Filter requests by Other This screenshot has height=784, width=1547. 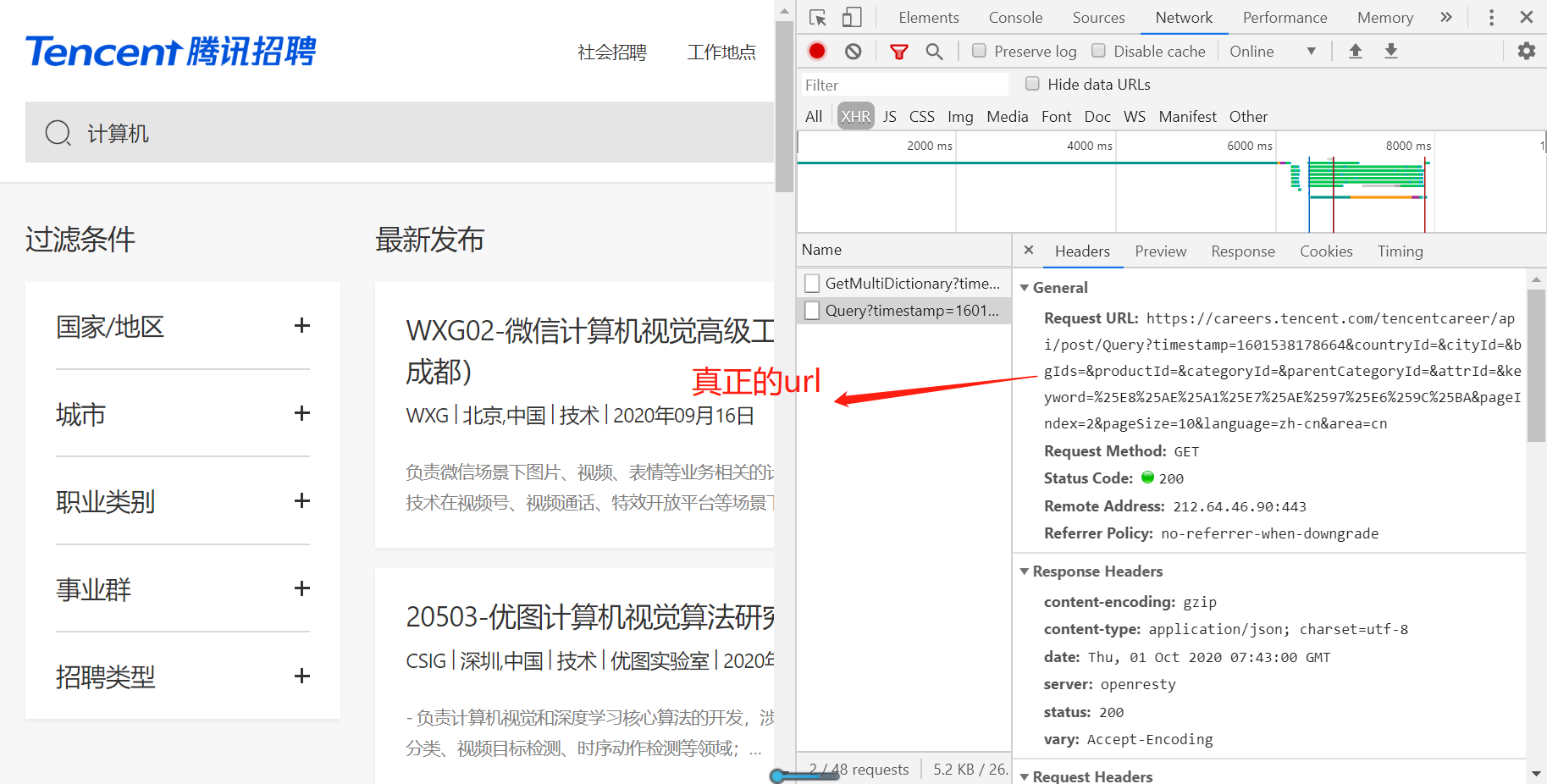coord(1248,116)
